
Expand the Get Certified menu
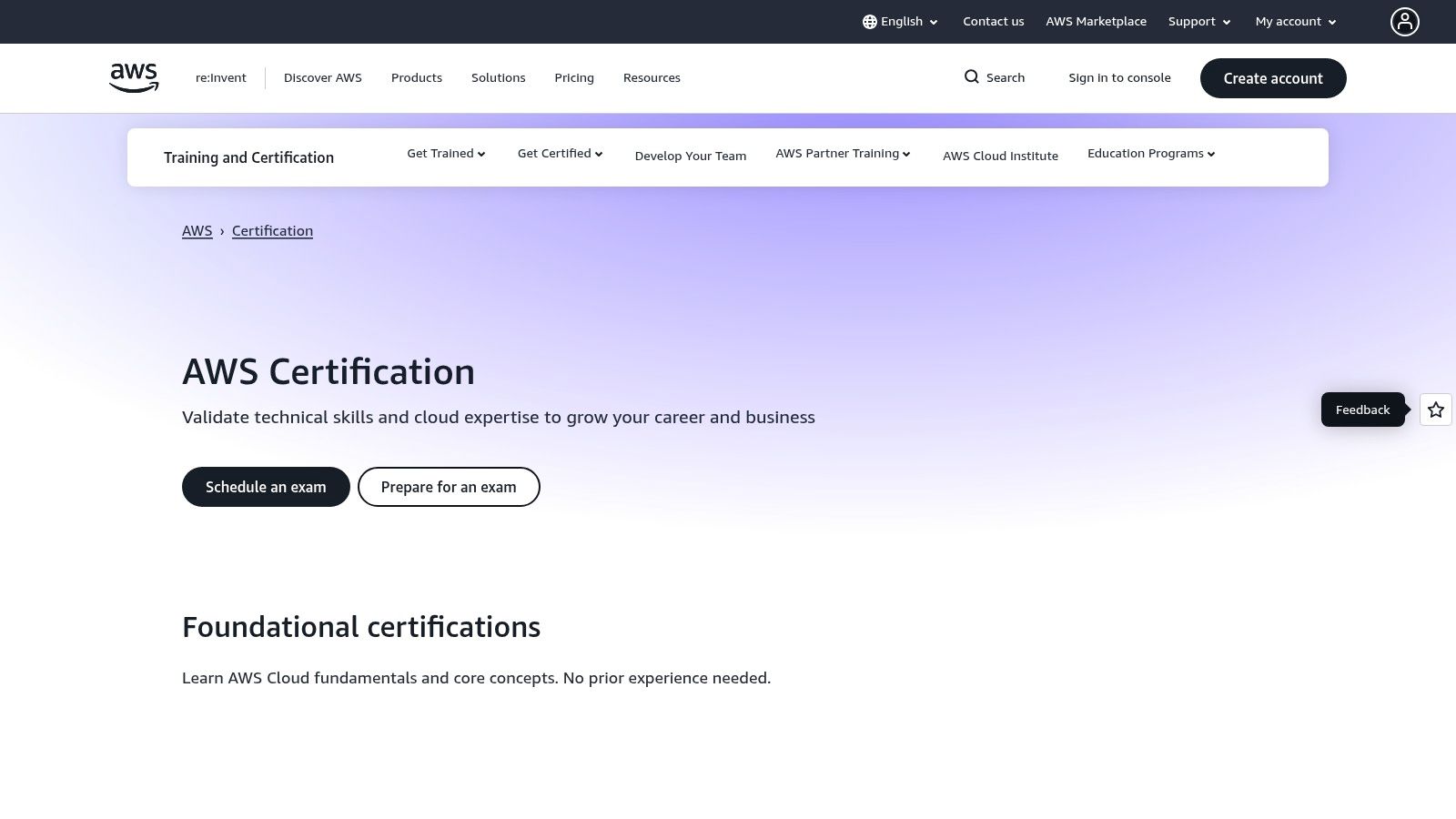(x=559, y=153)
